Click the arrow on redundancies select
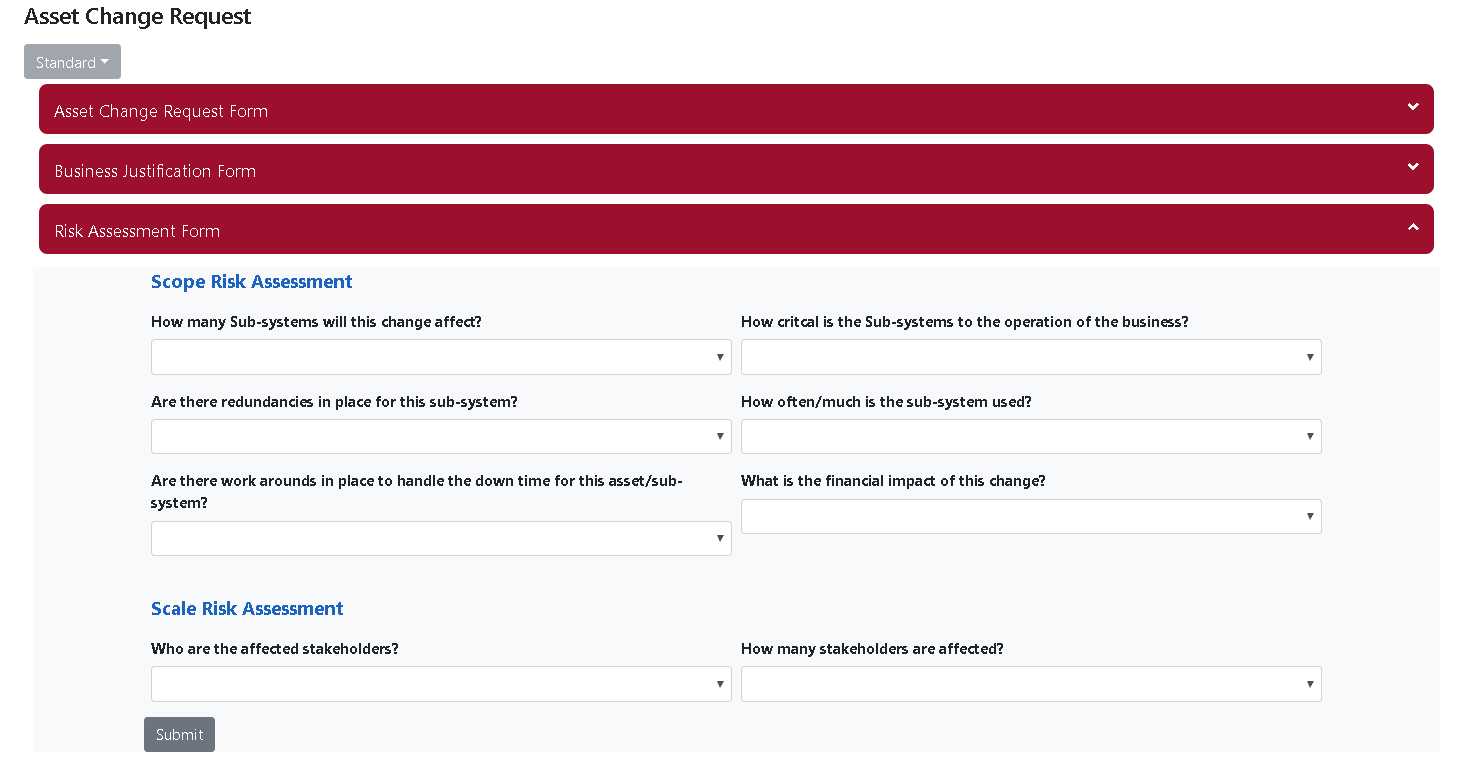 pyautogui.click(x=720, y=436)
